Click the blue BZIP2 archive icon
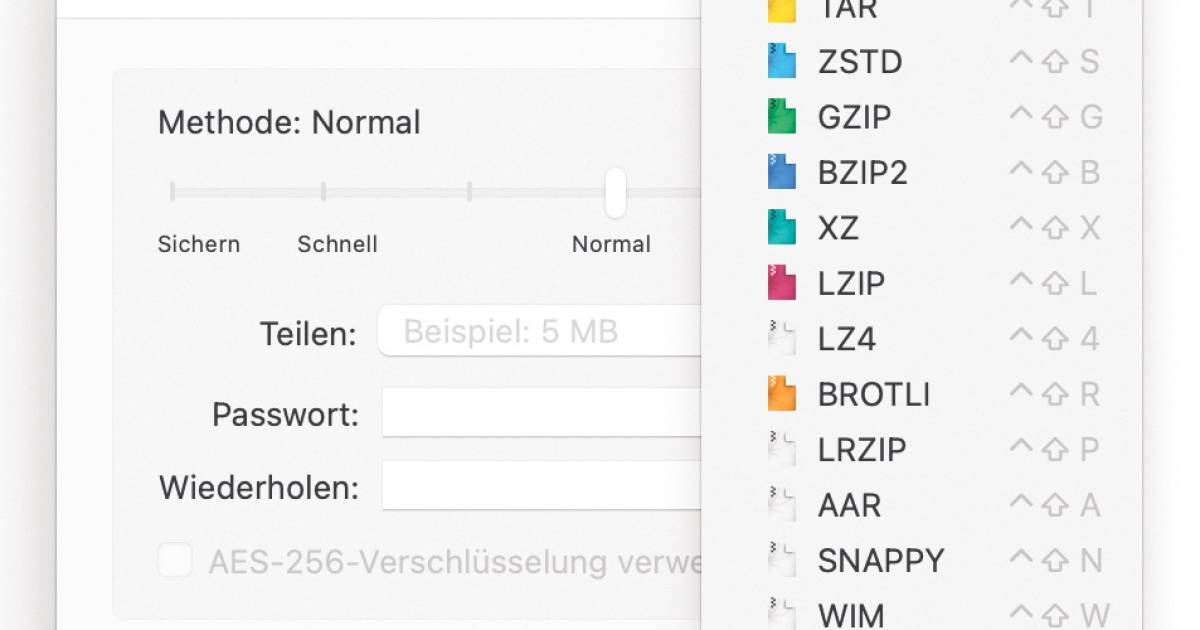 point(781,172)
